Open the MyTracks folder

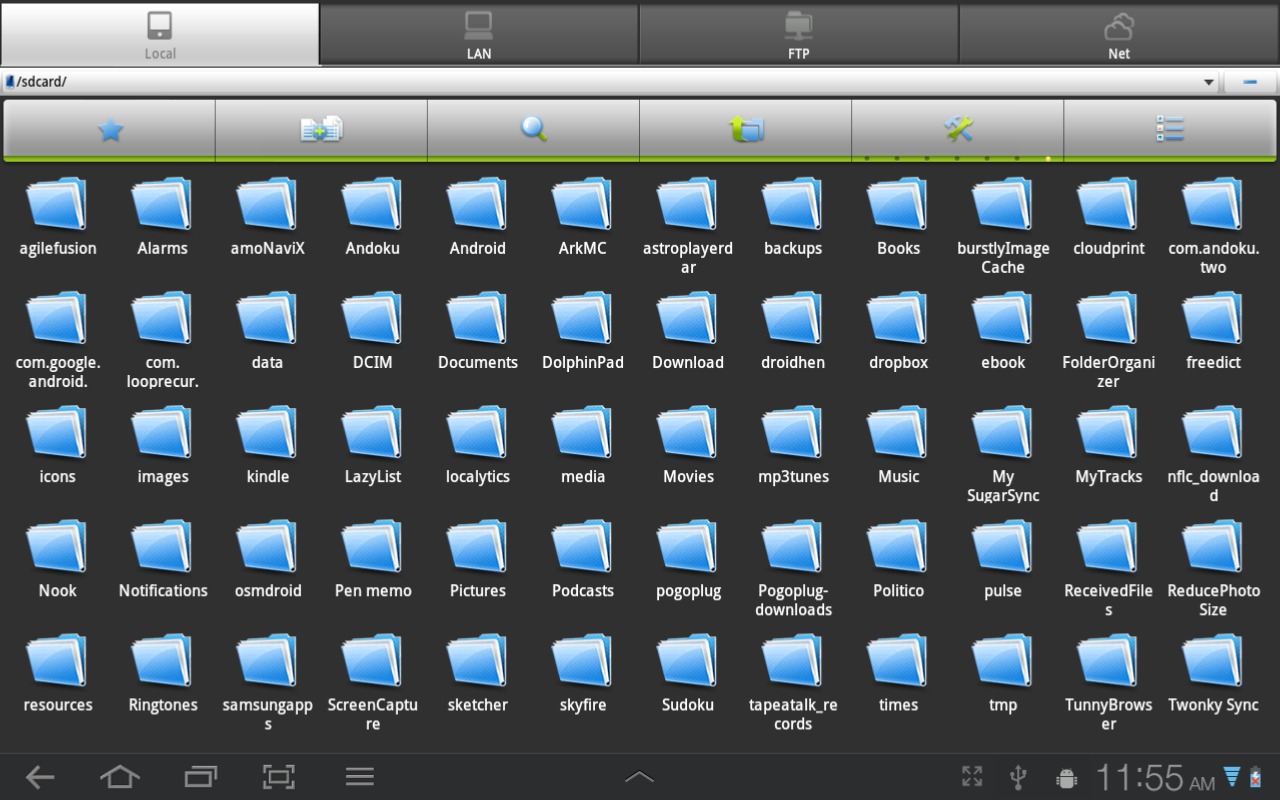coord(1108,444)
